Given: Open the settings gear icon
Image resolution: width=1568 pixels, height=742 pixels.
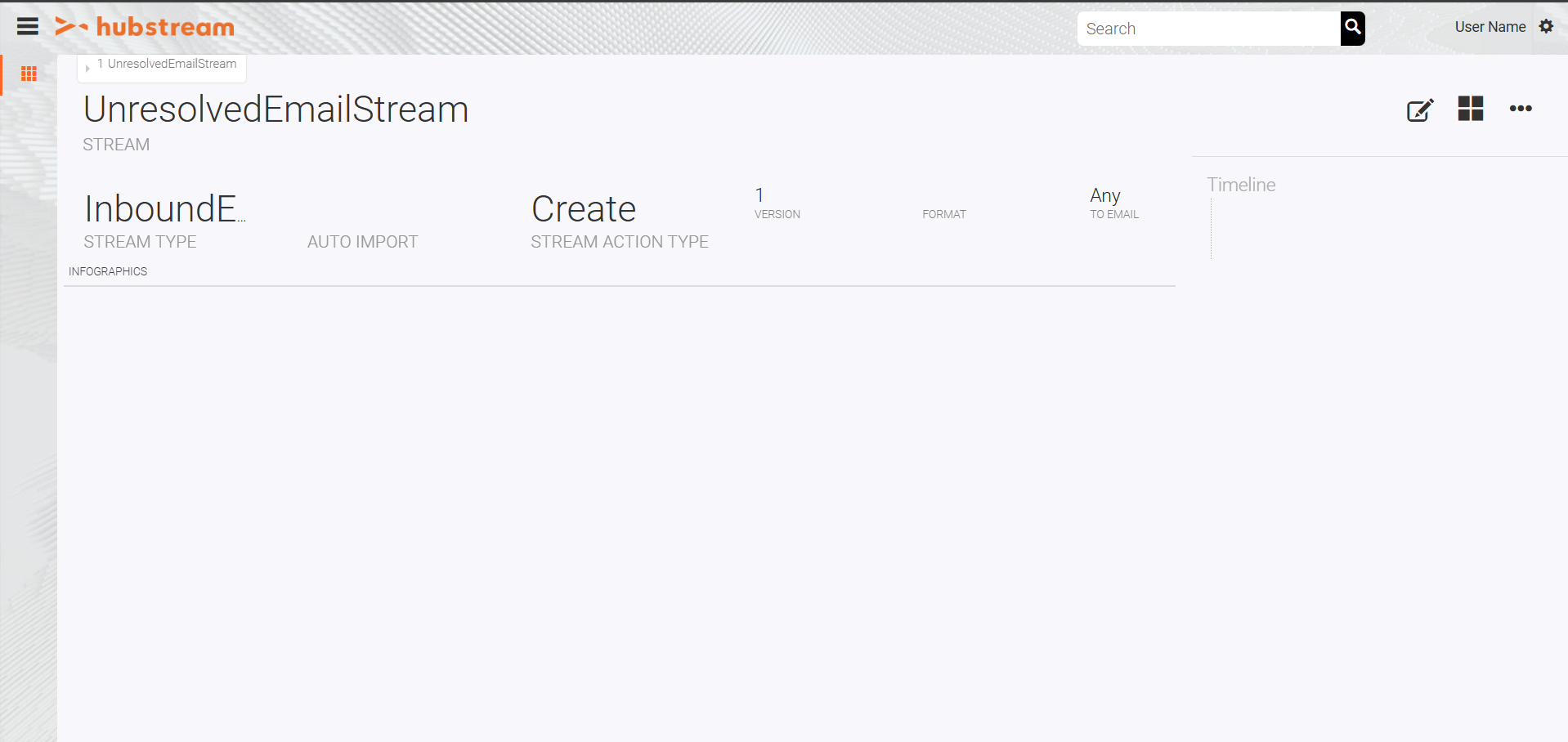Looking at the screenshot, I should click(x=1547, y=26).
